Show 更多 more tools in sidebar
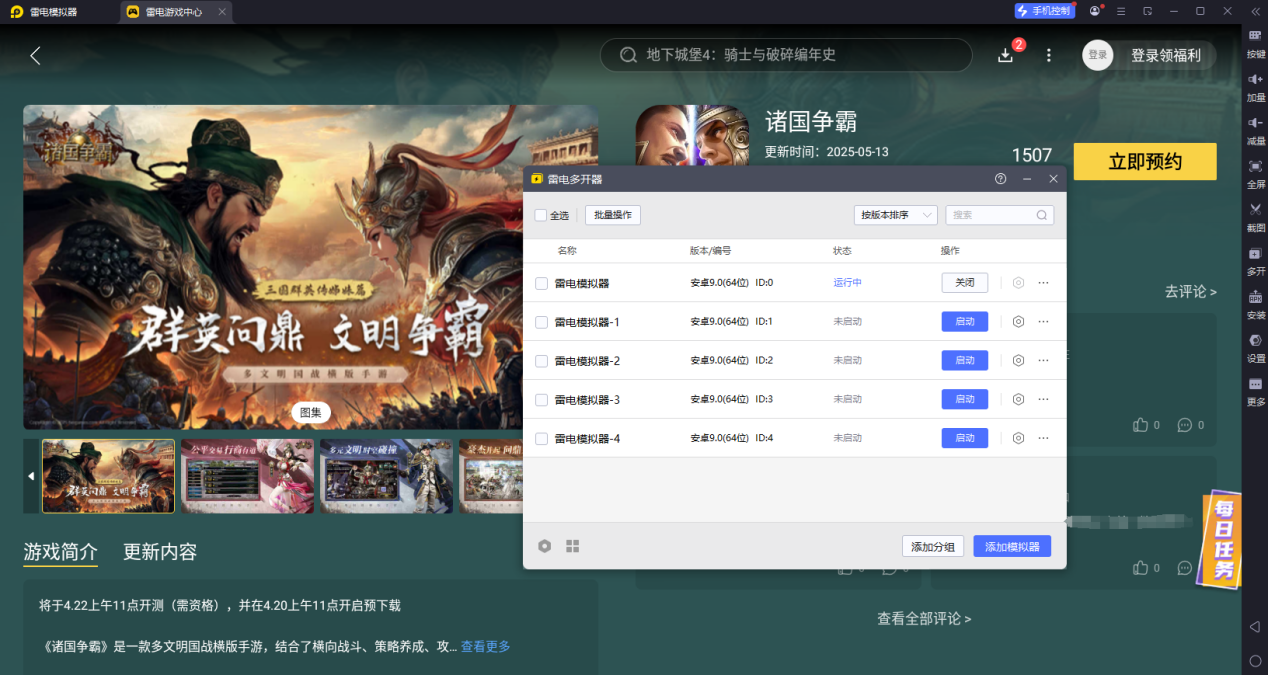The width and height of the screenshot is (1268, 675). 1255,391
